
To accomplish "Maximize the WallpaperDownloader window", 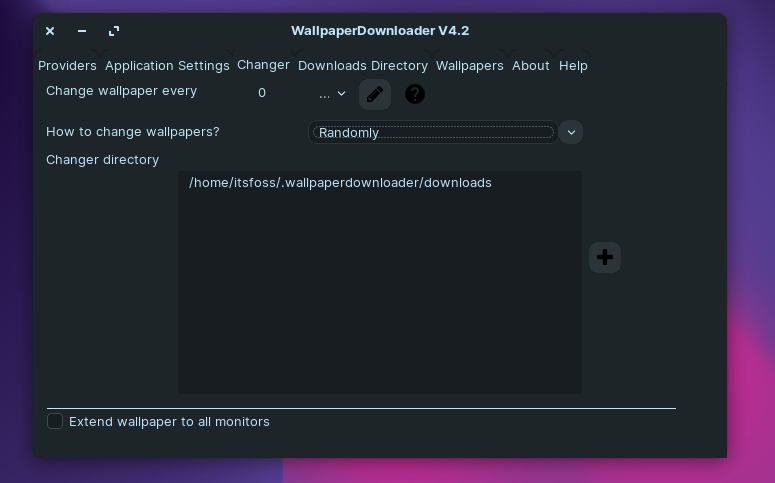I will click(x=114, y=31).
